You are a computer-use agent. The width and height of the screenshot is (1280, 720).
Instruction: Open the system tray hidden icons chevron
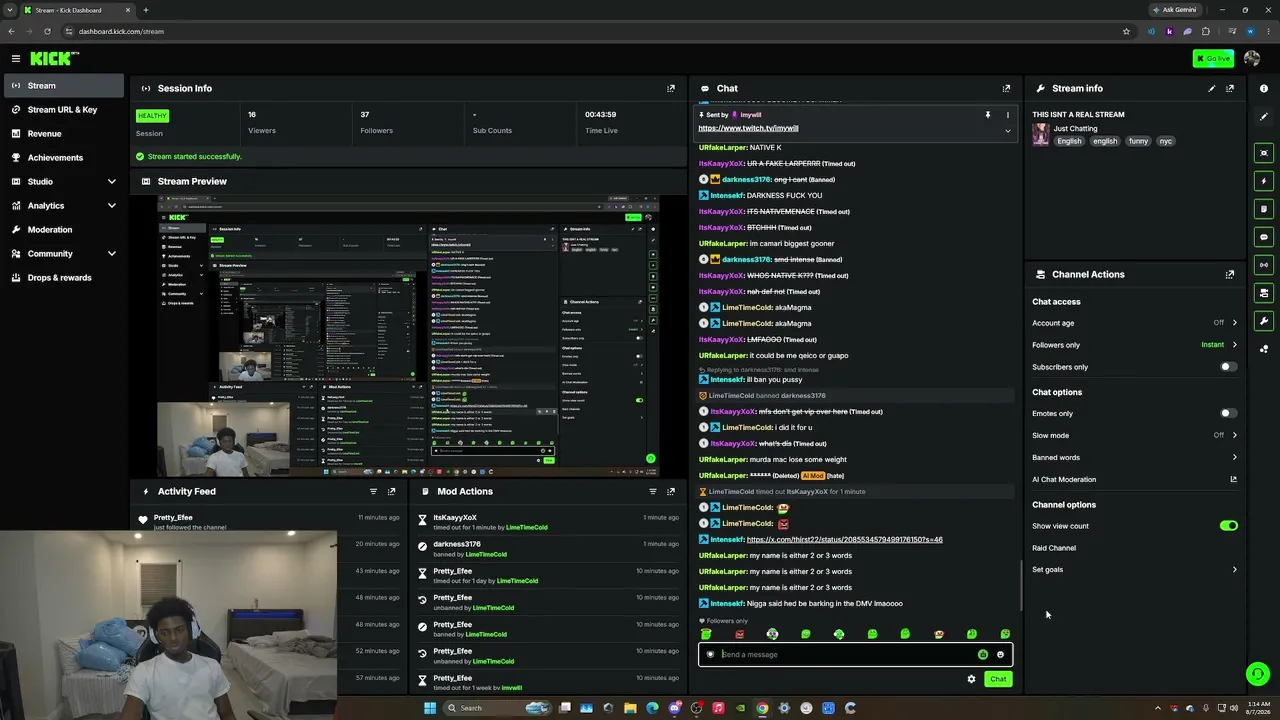pos(1159,708)
